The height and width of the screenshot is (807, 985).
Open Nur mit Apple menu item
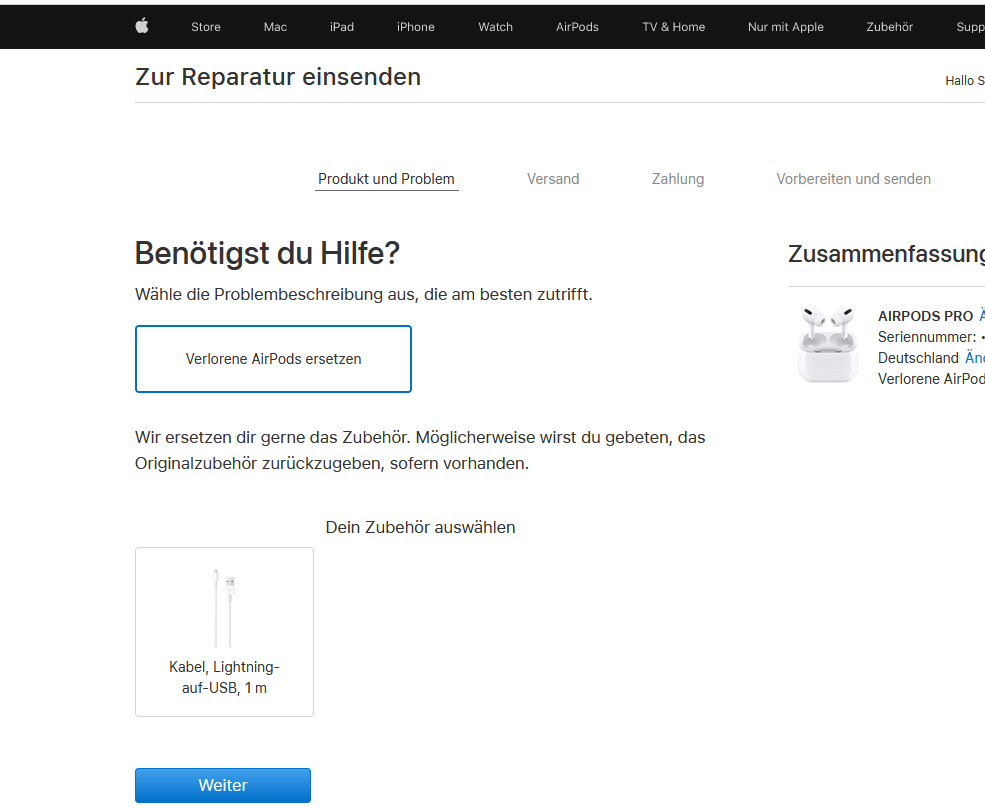(785, 27)
